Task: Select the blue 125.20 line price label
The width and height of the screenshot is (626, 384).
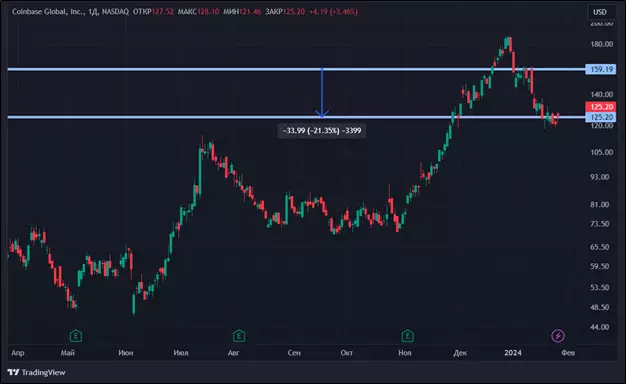Action: pyautogui.click(x=601, y=117)
